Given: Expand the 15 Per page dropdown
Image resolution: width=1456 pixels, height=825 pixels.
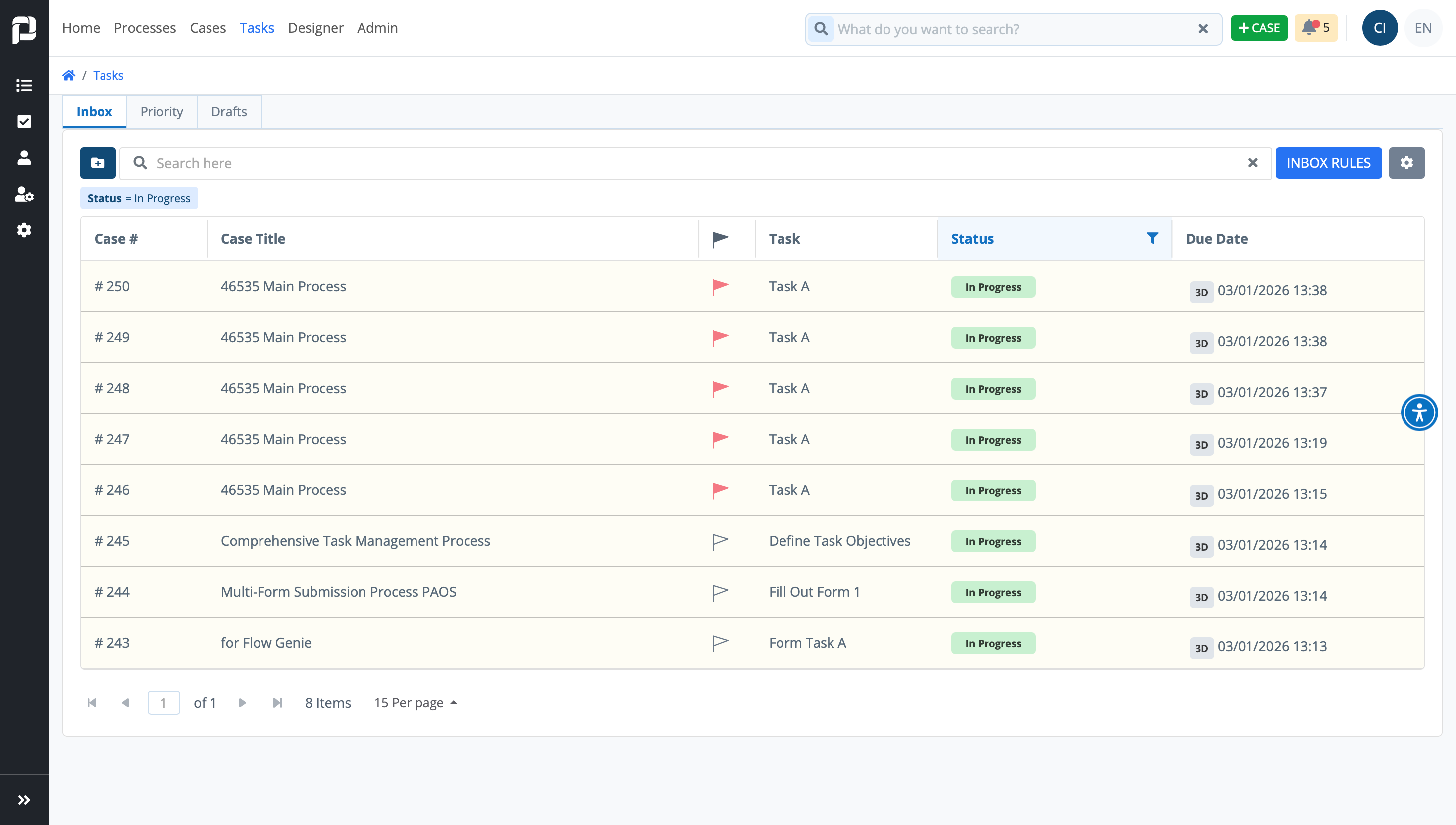Looking at the screenshot, I should [416, 703].
